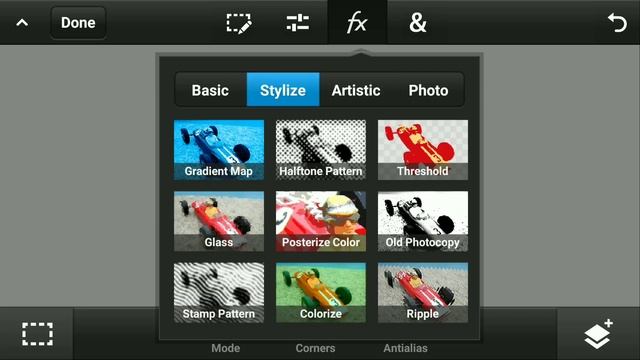Open the selection edit tool icon
The height and width of the screenshot is (360, 640).
click(239, 23)
